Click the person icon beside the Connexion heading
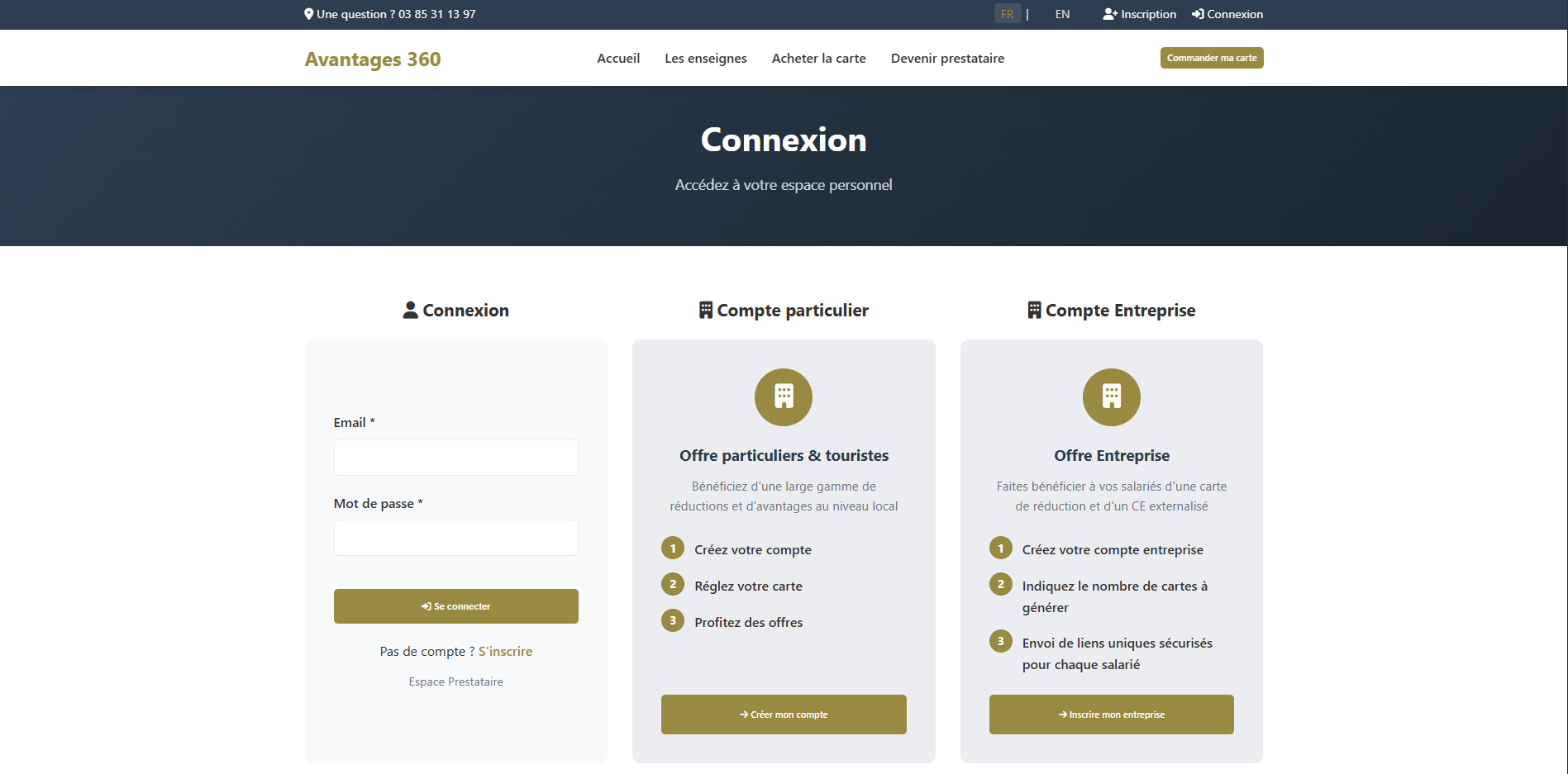The height and width of the screenshot is (774, 1568). click(x=410, y=309)
